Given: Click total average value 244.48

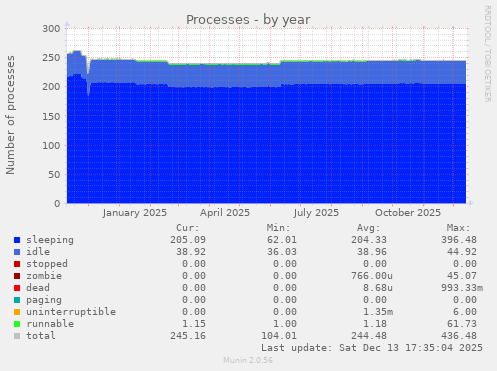Looking at the screenshot, I should [x=369, y=336].
